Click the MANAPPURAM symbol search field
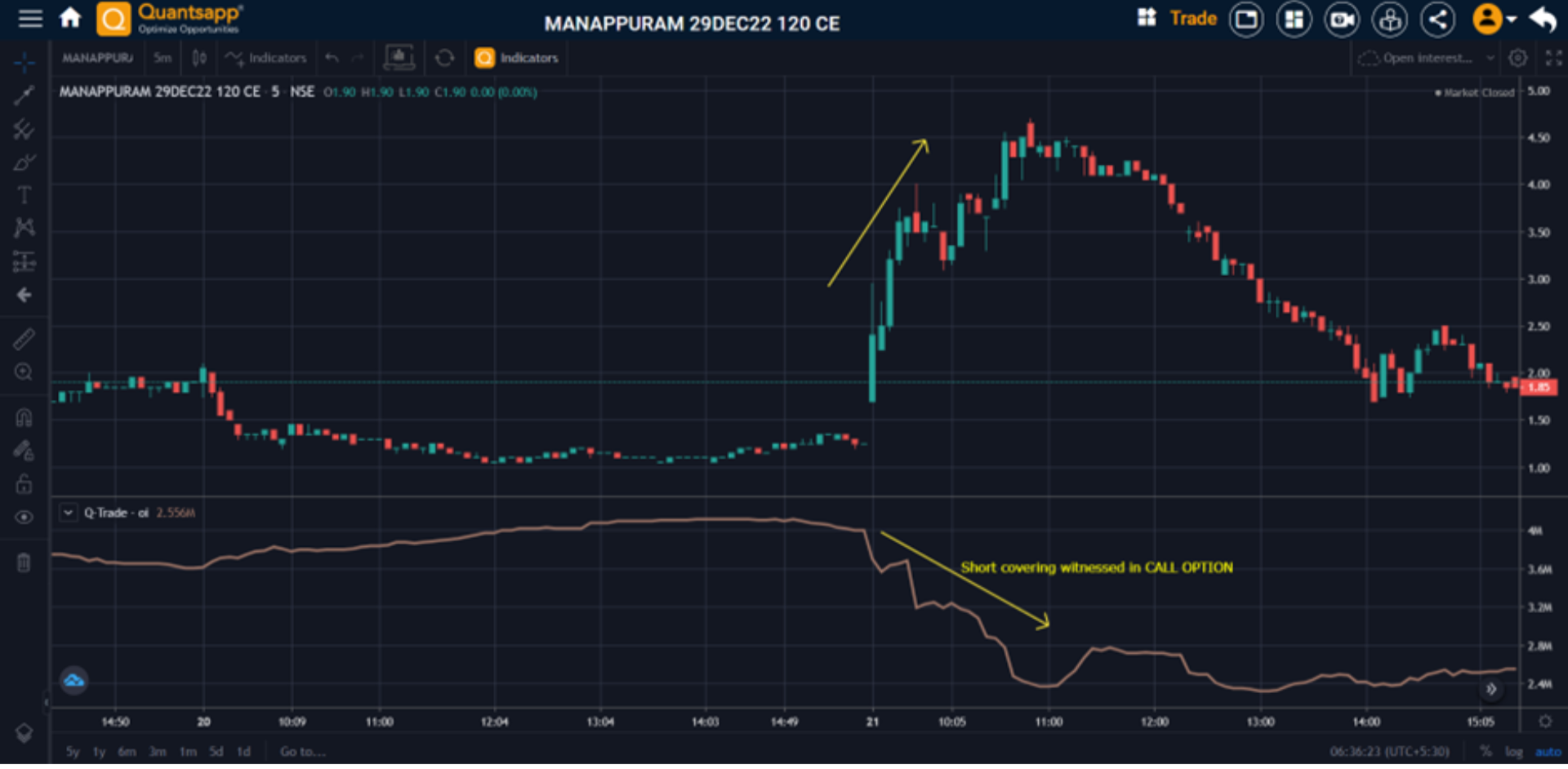The width and height of the screenshot is (1568, 769). 97,58
